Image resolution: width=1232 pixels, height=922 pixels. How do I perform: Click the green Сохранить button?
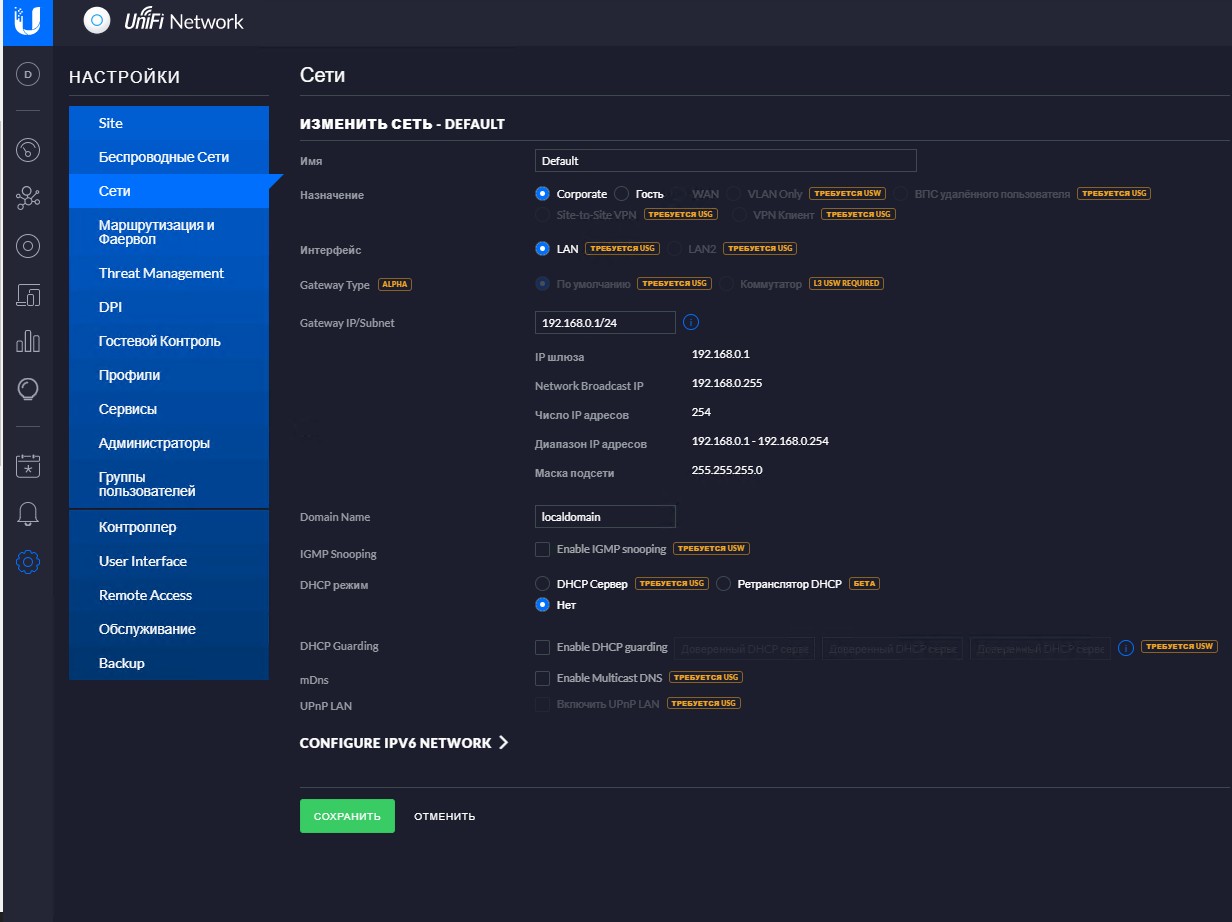coord(347,816)
